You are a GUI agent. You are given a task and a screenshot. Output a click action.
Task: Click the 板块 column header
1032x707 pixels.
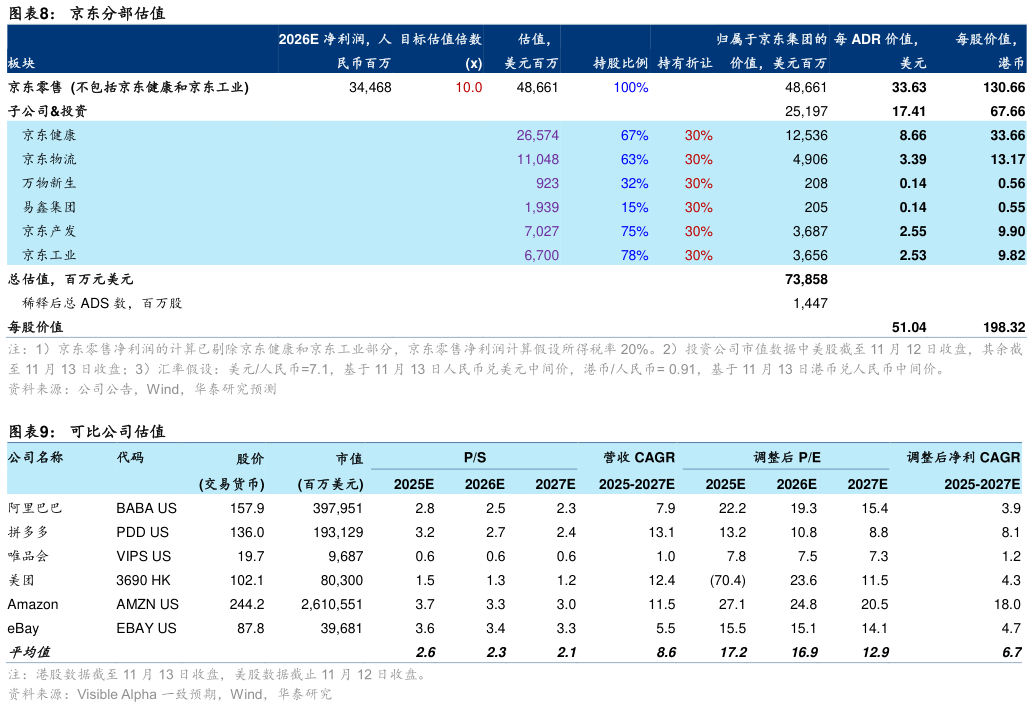click(20, 62)
